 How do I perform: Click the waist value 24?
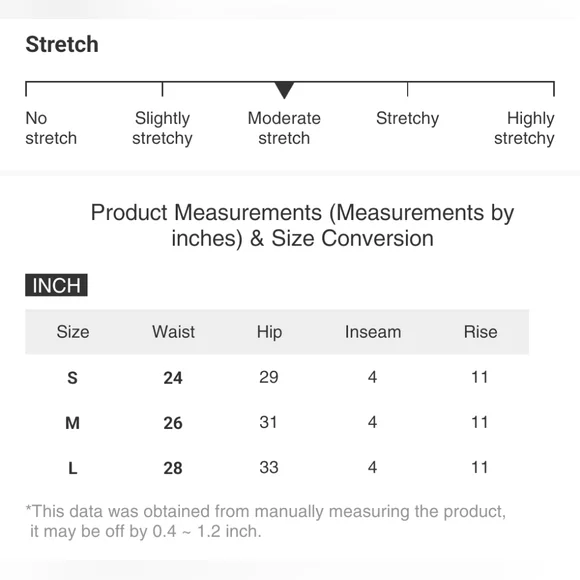(173, 378)
